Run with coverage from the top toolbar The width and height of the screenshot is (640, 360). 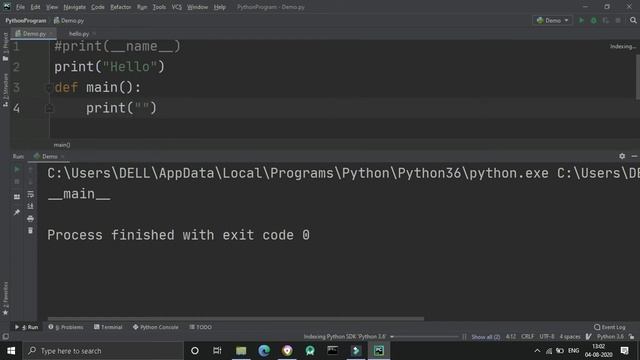point(606,20)
